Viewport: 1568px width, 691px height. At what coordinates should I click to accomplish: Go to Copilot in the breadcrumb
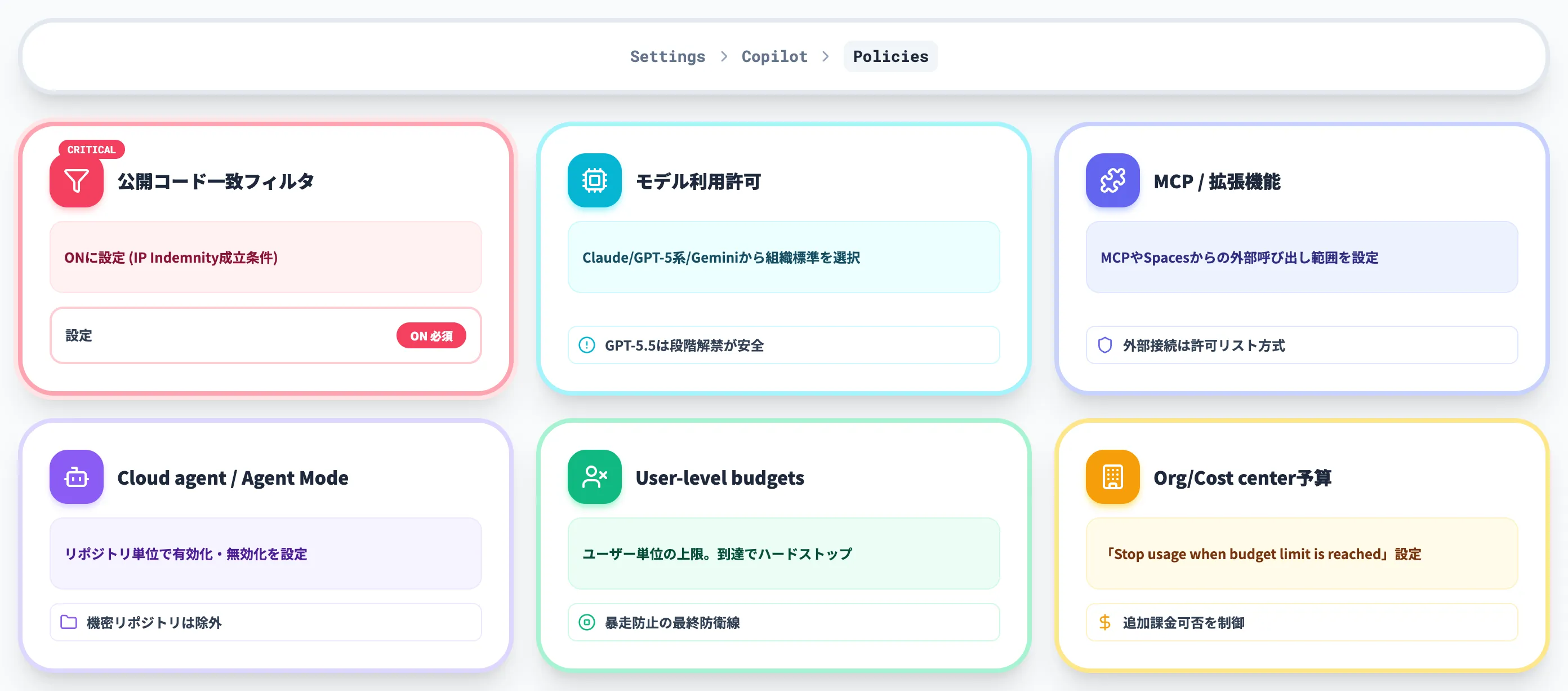(x=774, y=57)
